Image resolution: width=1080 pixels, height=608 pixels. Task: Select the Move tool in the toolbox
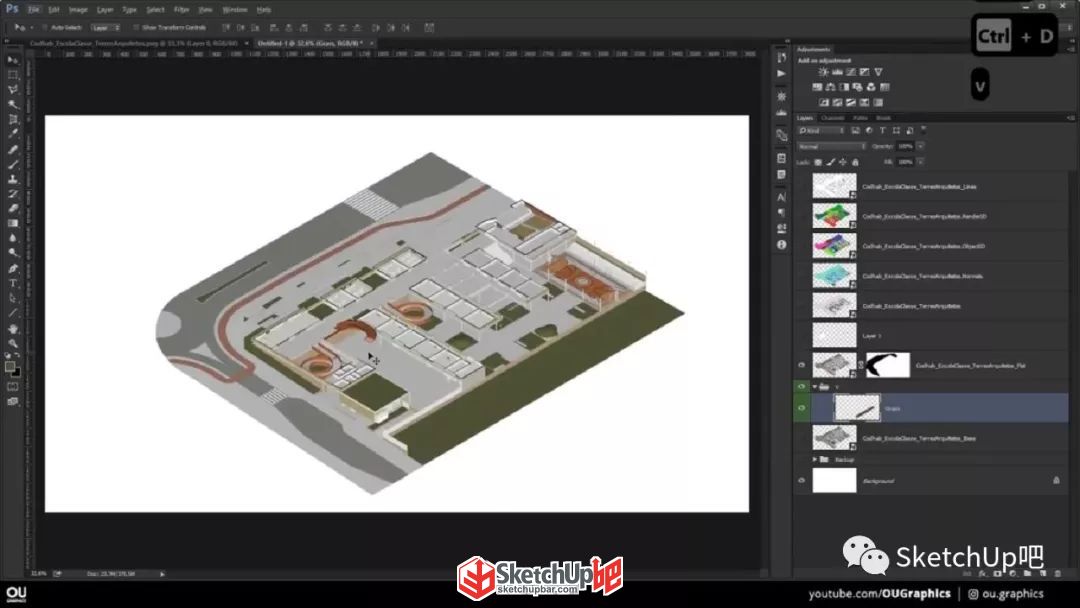13,60
